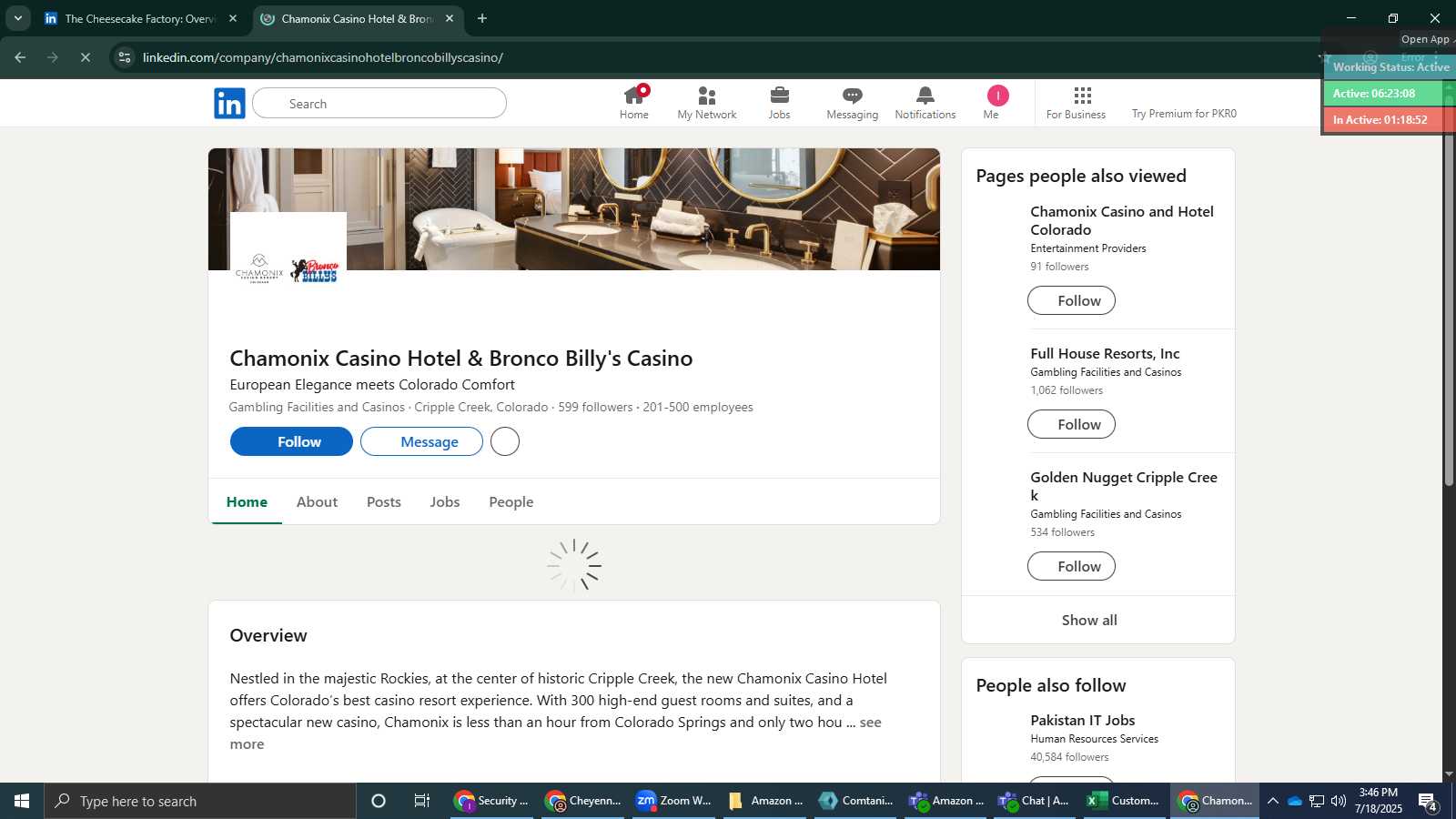
Task: Open Zoom Workplace from taskbar
Action: click(x=674, y=801)
